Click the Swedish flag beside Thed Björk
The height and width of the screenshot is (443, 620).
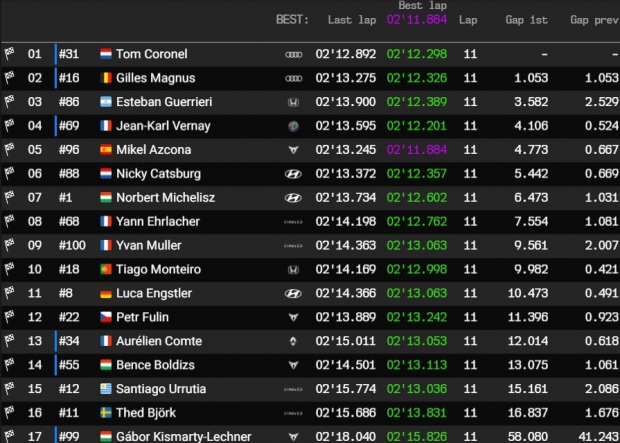tap(106, 413)
